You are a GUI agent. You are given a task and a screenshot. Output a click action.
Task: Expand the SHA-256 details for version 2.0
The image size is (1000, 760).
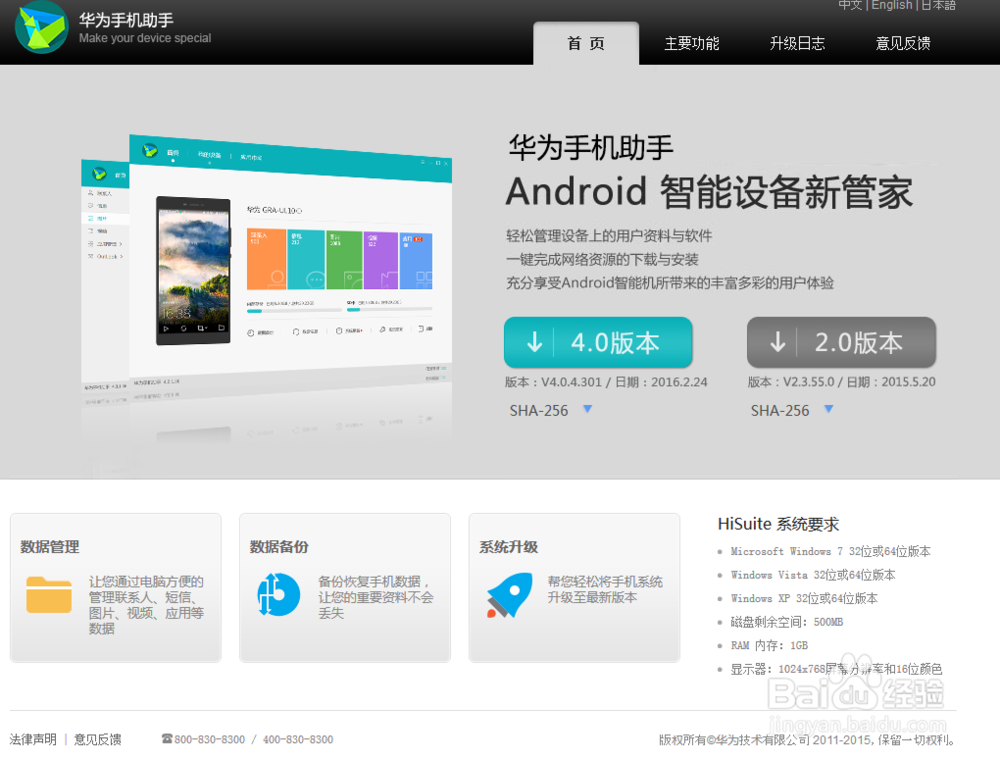coord(828,410)
